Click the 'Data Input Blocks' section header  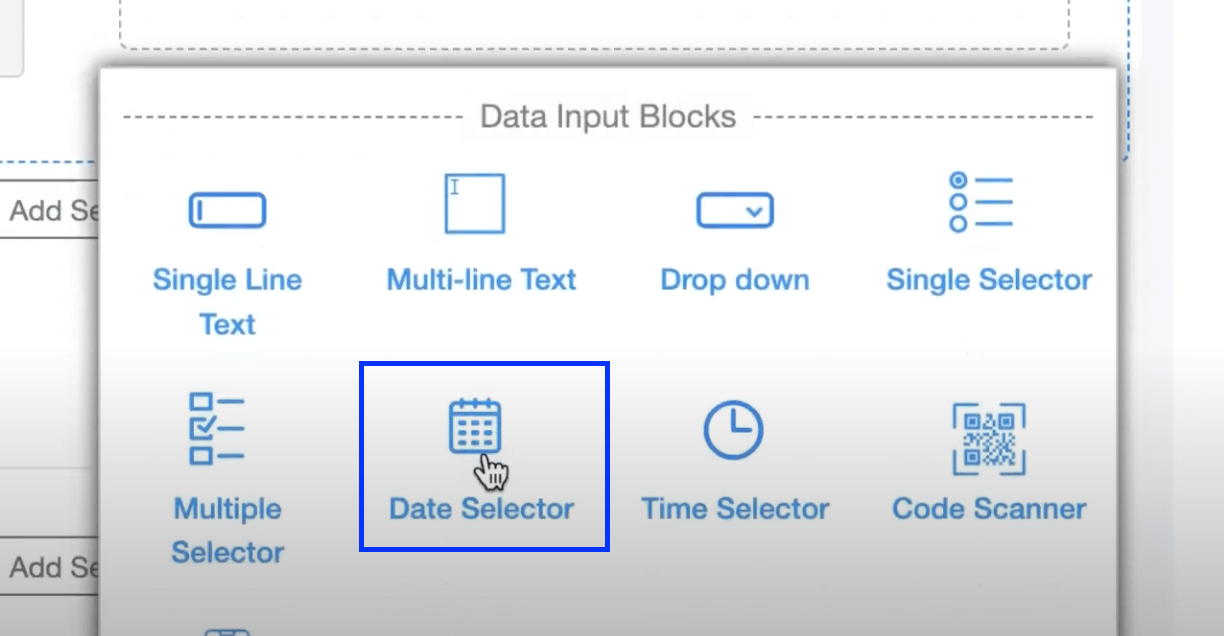tap(607, 116)
